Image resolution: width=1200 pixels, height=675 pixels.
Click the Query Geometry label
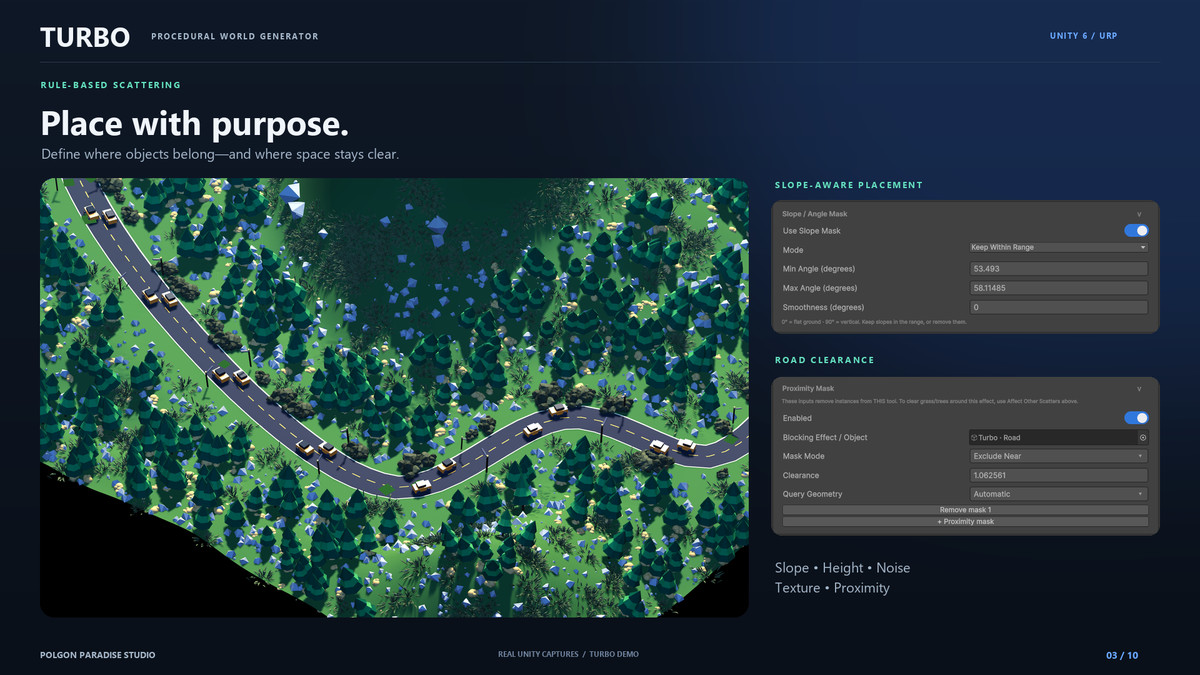click(x=812, y=494)
